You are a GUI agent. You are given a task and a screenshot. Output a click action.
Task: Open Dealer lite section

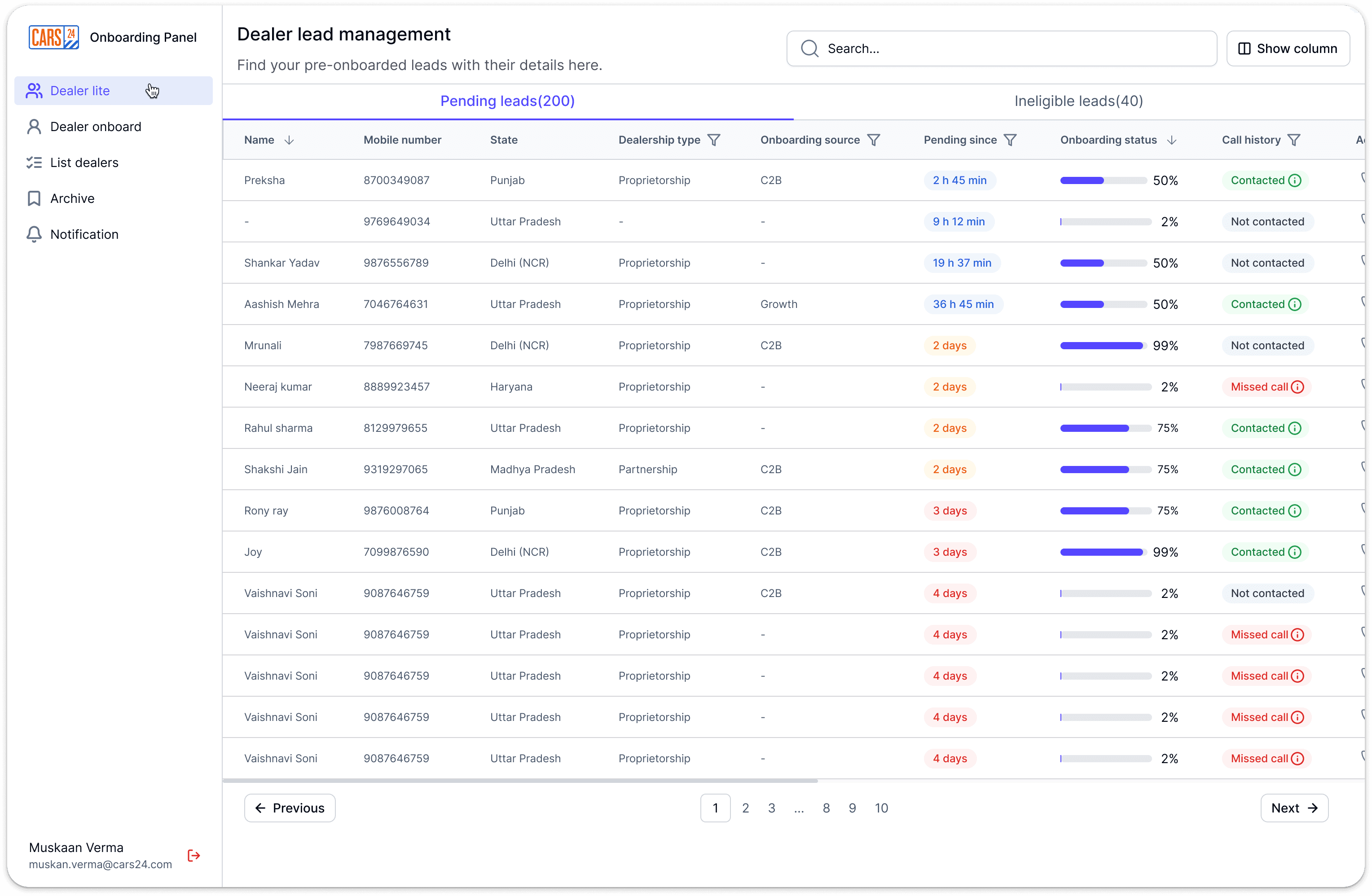(x=114, y=91)
